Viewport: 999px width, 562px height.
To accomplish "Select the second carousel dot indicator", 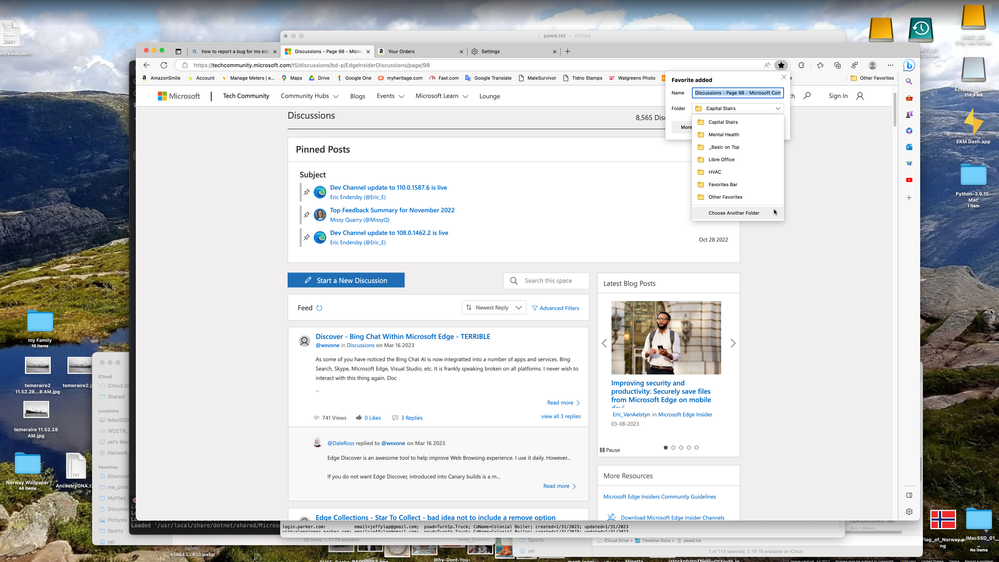I will [x=673, y=447].
